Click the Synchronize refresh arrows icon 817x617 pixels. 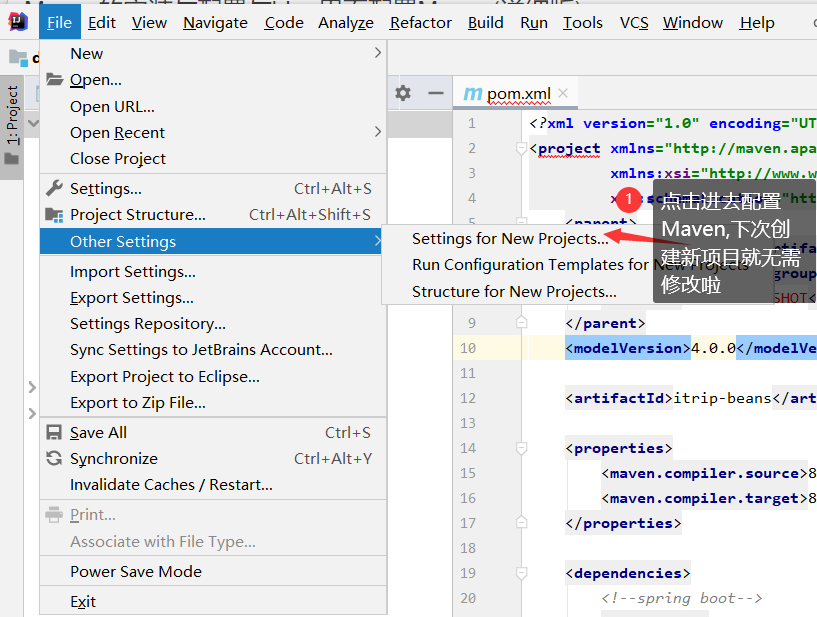[x=54, y=459]
